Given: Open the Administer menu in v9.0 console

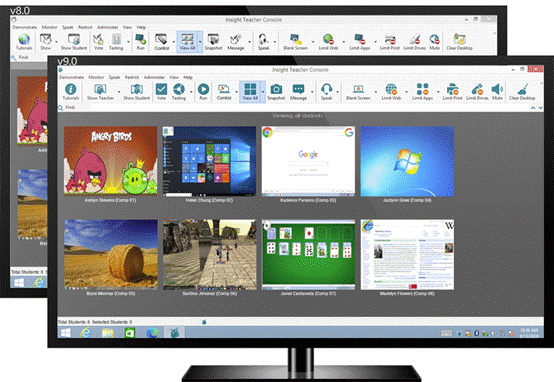Looking at the screenshot, I should [x=154, y=77].
